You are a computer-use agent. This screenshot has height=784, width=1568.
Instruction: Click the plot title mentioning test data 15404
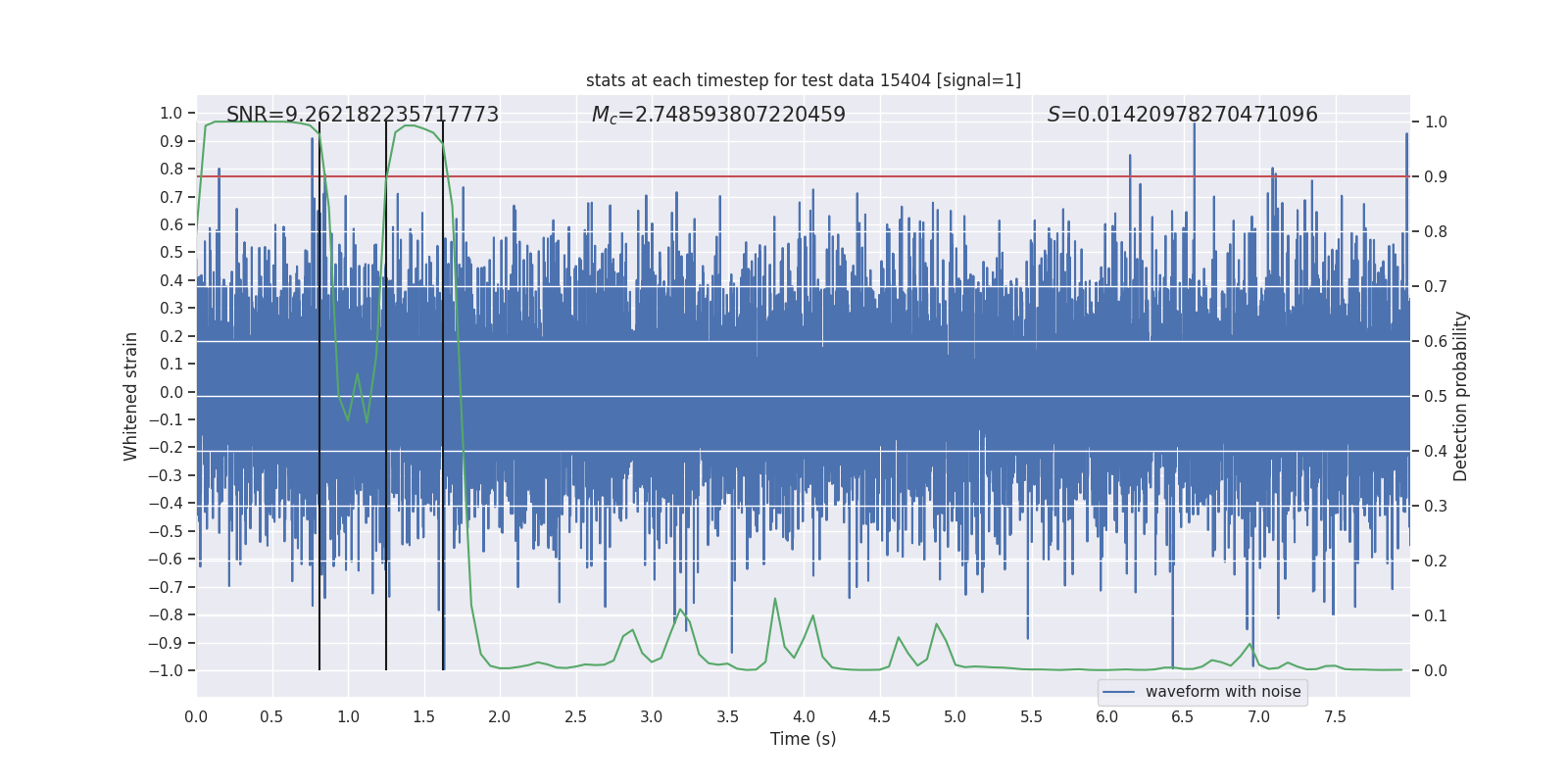(804, 80)
